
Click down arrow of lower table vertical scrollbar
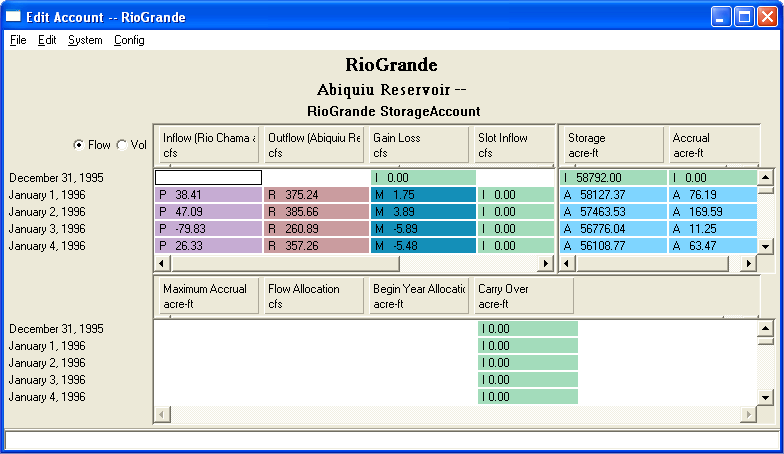pos(766,398)
